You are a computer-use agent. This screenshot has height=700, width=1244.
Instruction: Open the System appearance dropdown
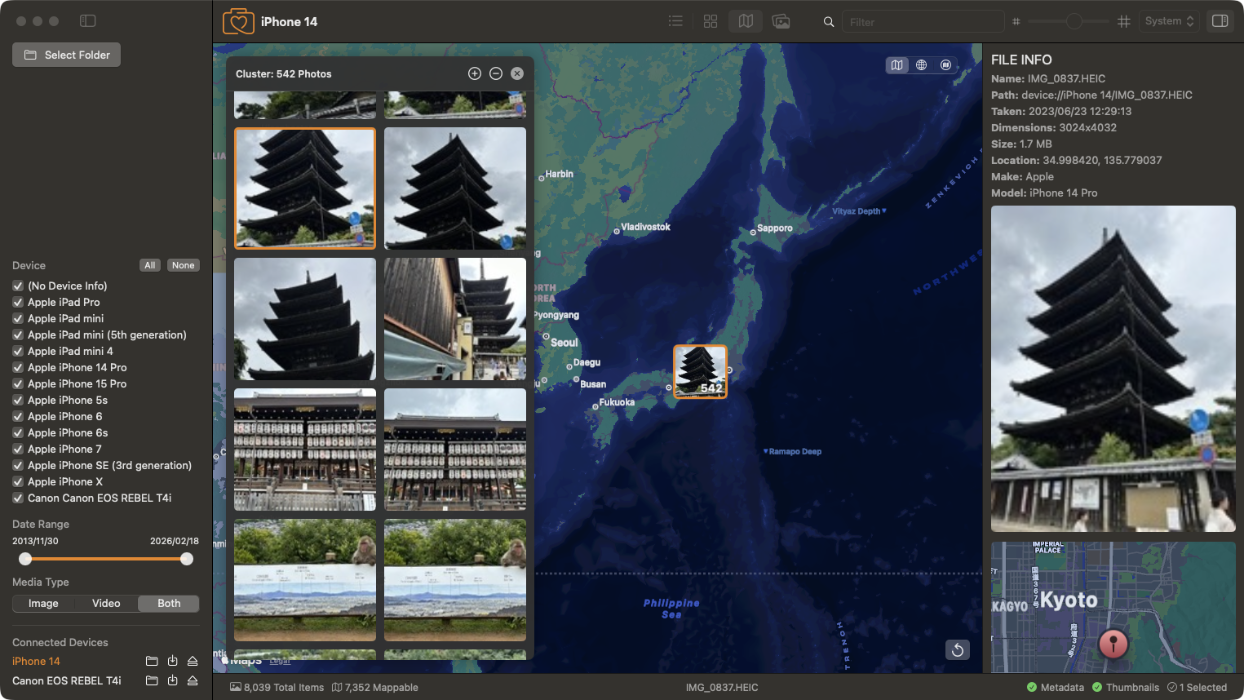[x=1169, y=20]
